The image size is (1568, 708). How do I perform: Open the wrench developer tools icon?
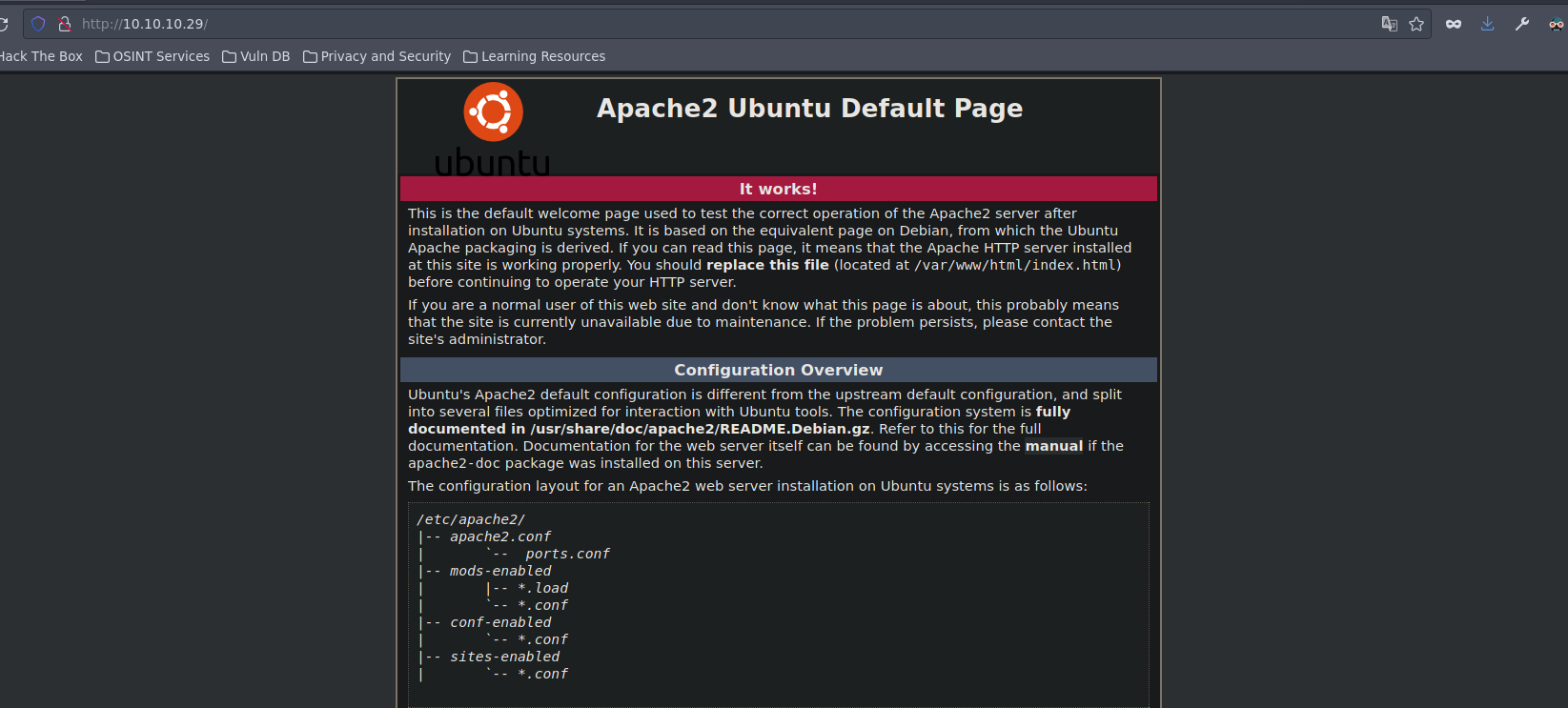point(1522,24)
